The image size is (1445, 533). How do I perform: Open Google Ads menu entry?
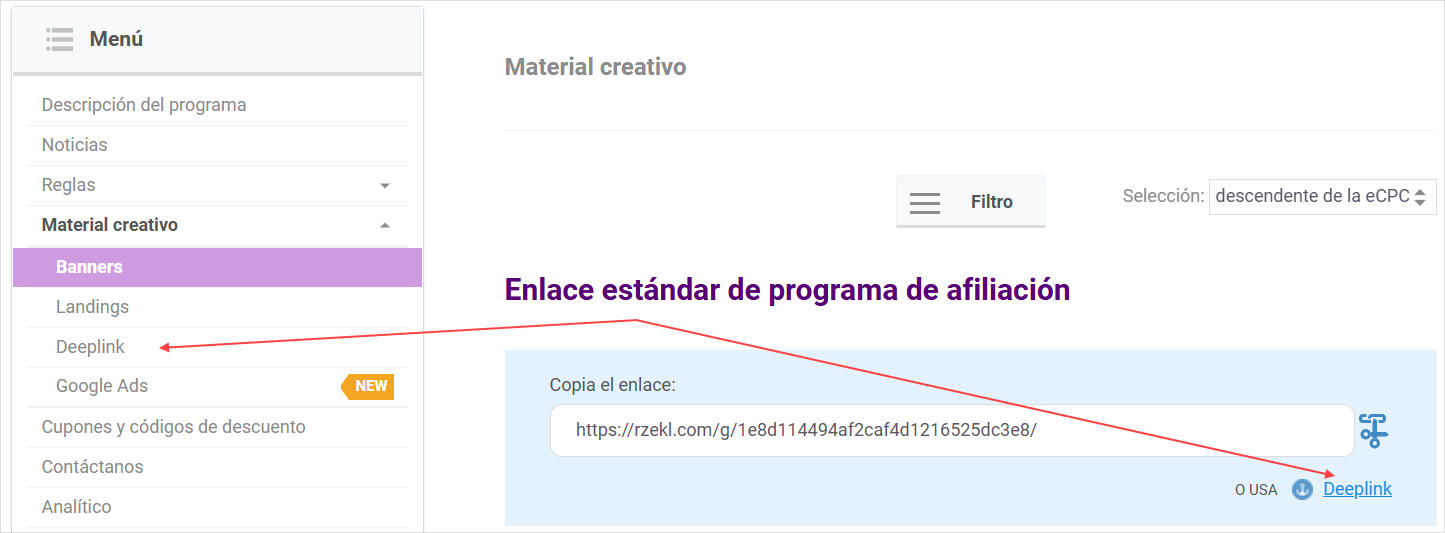(102, 386)
